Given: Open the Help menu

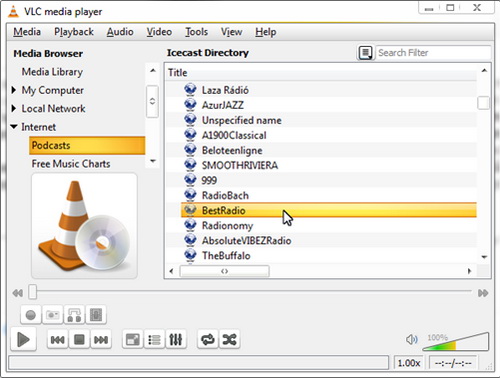Looking at the screenshot, I should pos(266,32).
